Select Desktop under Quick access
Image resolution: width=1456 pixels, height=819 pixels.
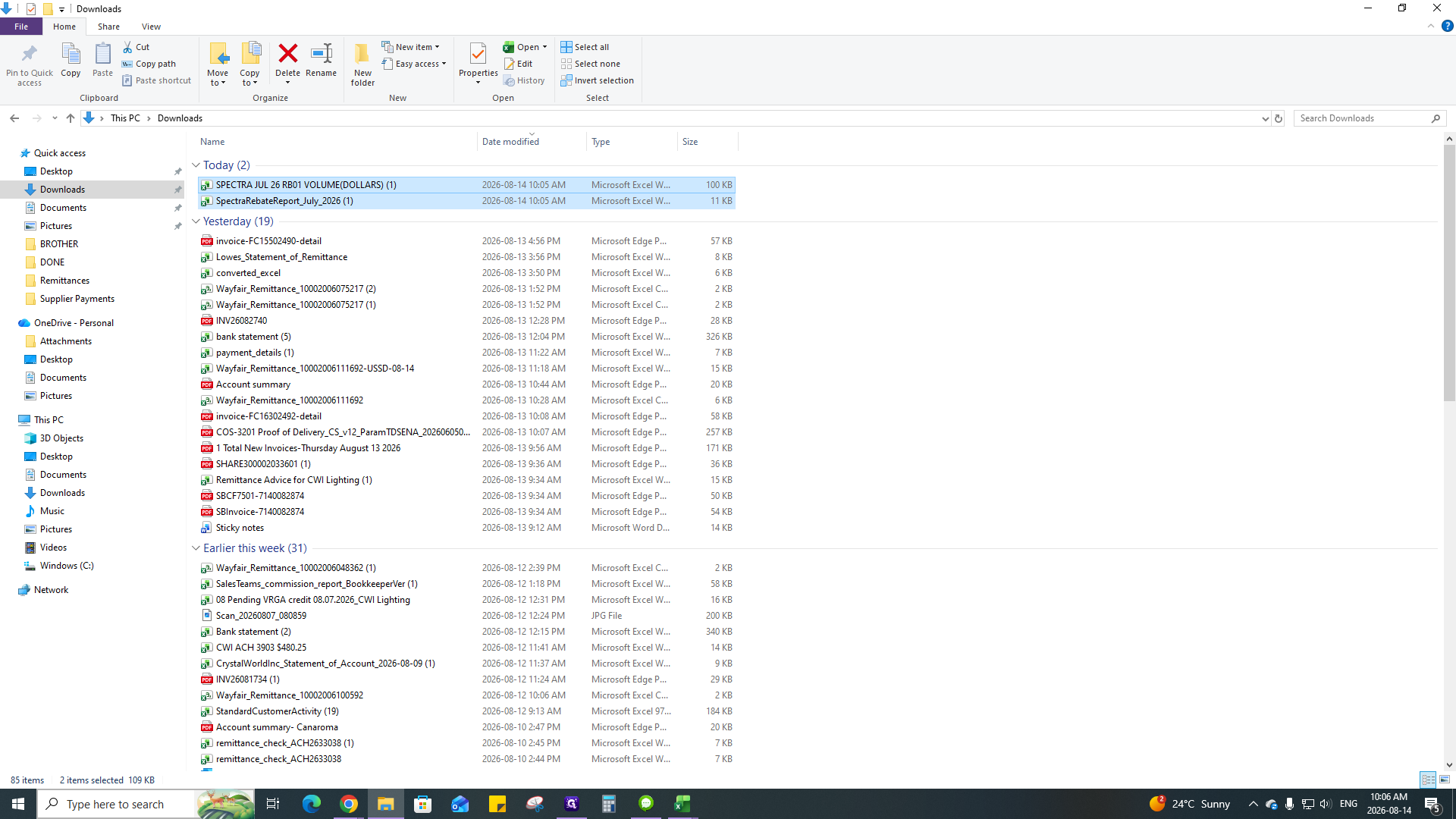pyautogui.click(x=56, y=171)
